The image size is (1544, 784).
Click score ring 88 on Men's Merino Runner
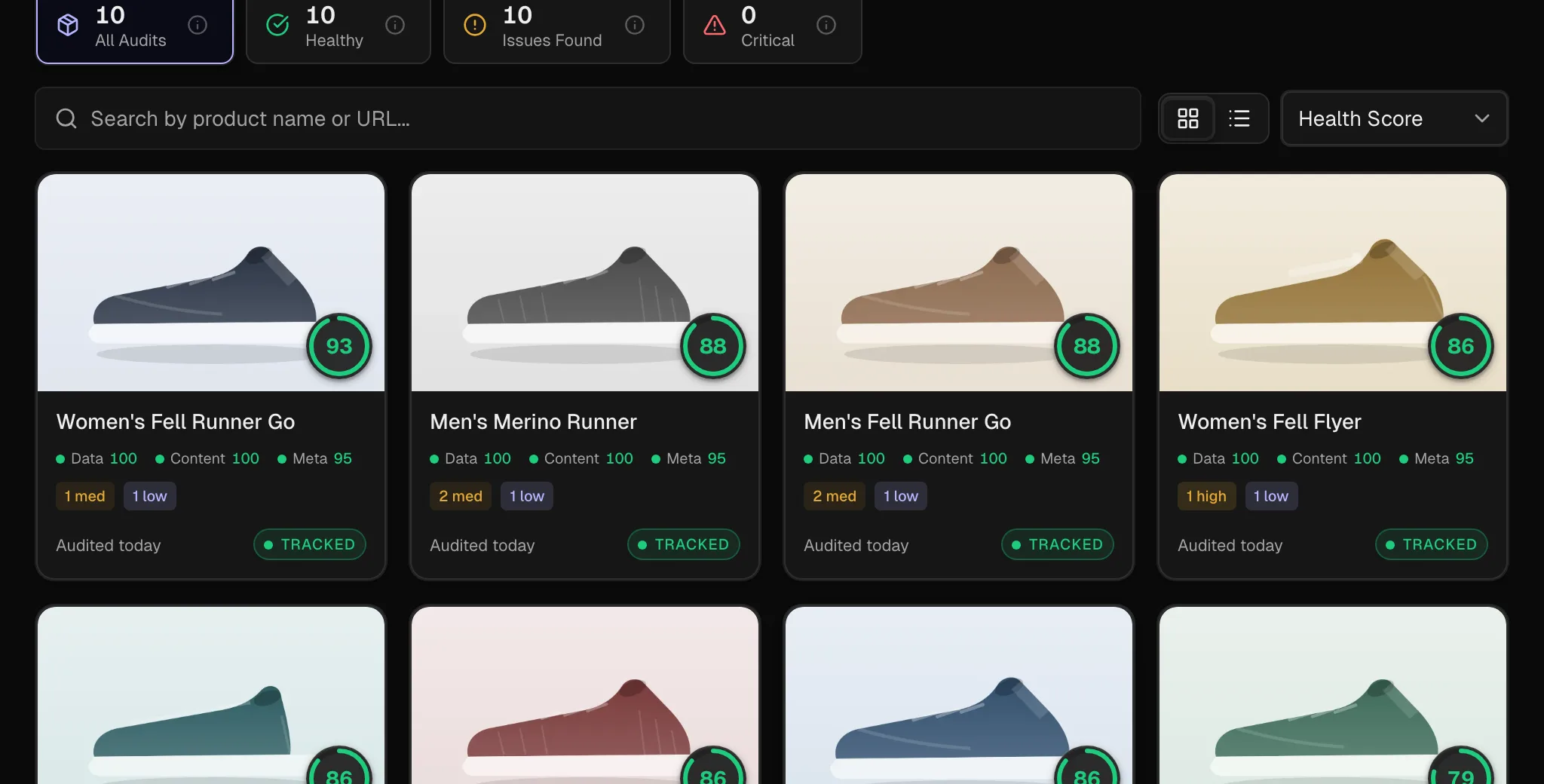713,346
